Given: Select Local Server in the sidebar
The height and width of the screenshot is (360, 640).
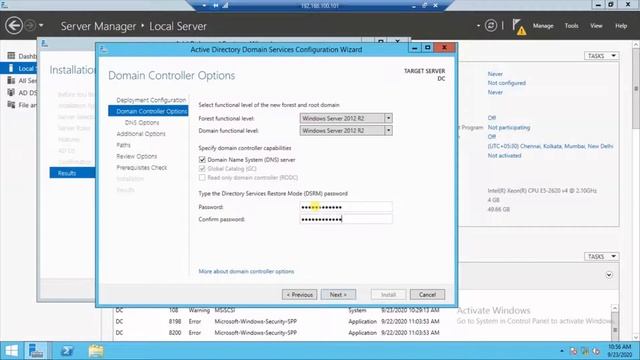Looking at the screenshot, I should pyautogui.click(x=19, y=68).
